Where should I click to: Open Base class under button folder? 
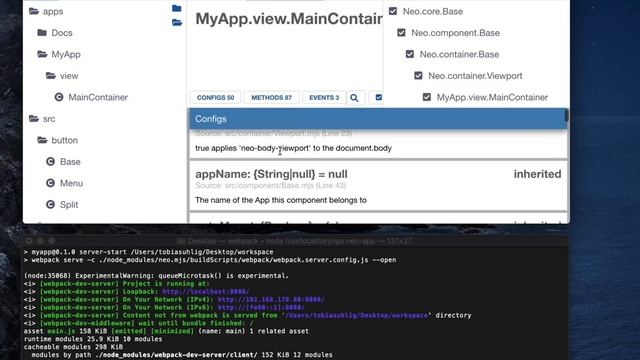point(70,162)
